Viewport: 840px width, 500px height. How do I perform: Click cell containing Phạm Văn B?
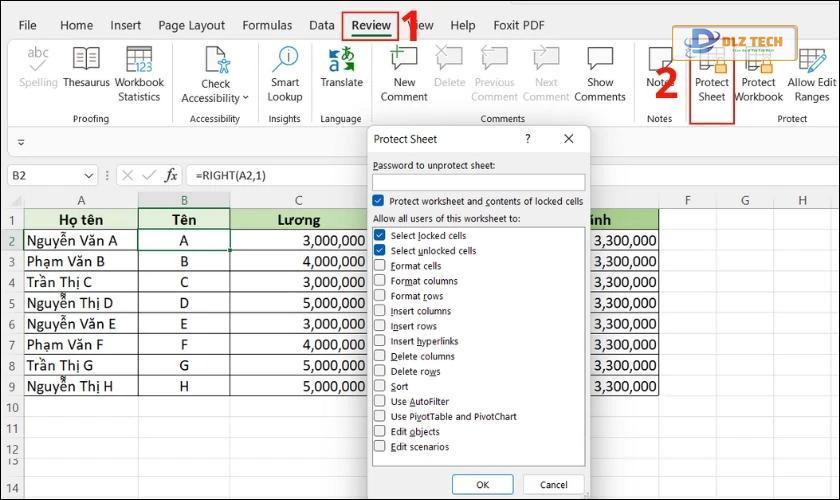pyautogui.click(x=81, y=261)
